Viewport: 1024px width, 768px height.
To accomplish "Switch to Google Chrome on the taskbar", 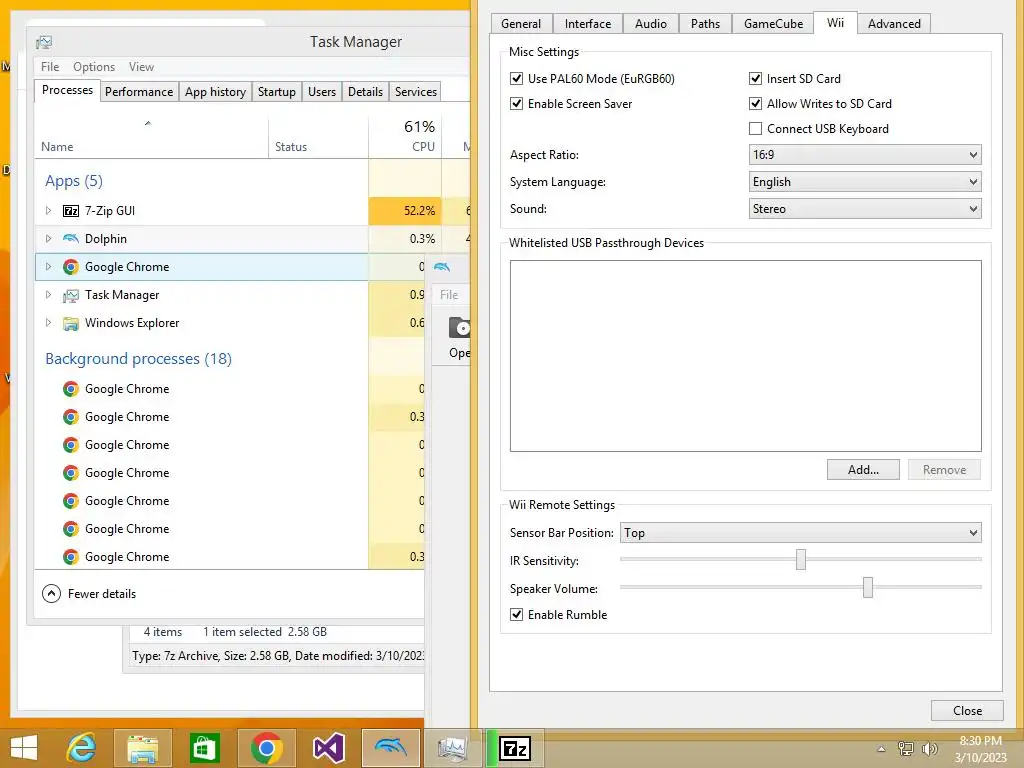I will [x=266, y=748].
